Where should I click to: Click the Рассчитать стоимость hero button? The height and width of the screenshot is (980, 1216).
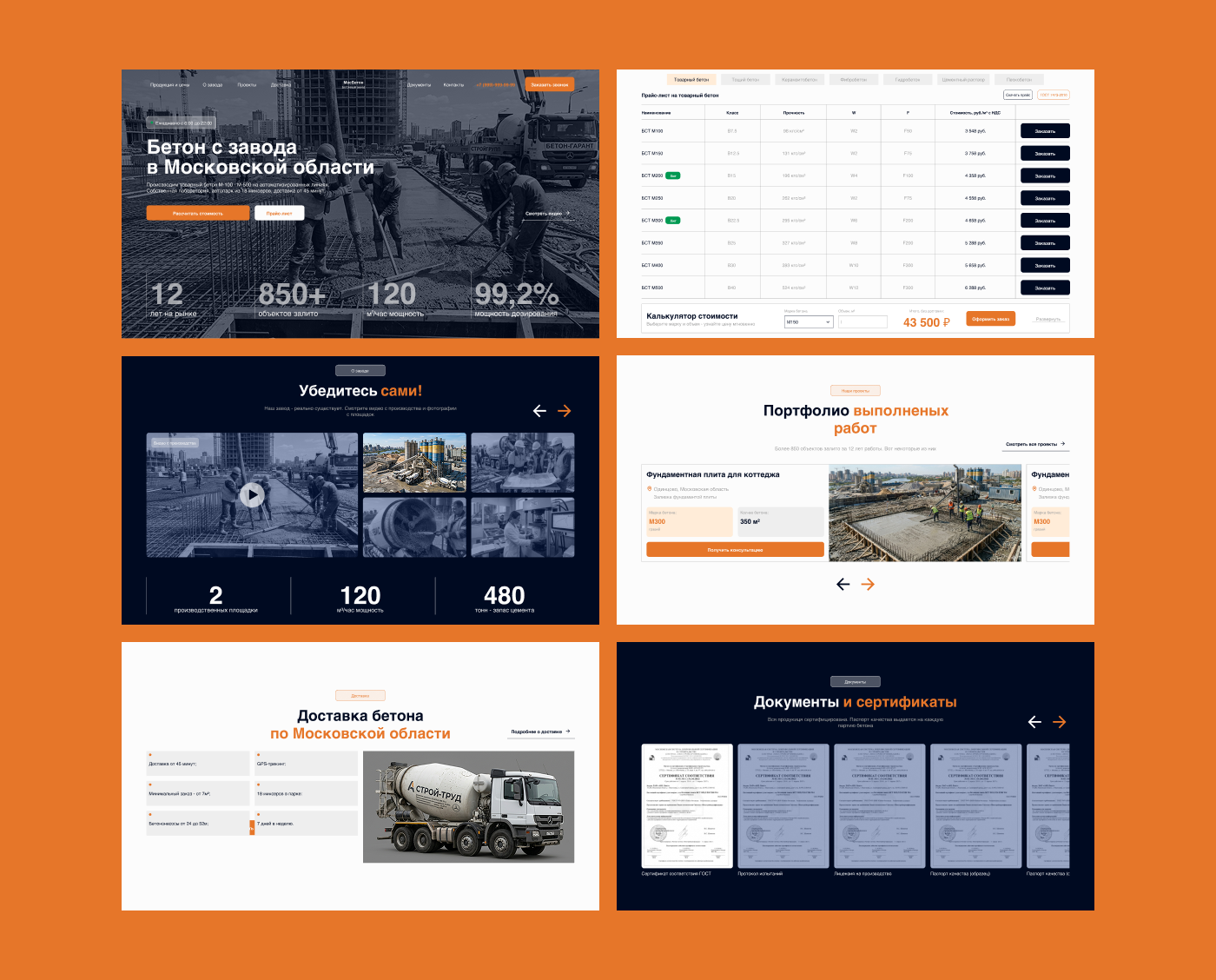(198, 213)
